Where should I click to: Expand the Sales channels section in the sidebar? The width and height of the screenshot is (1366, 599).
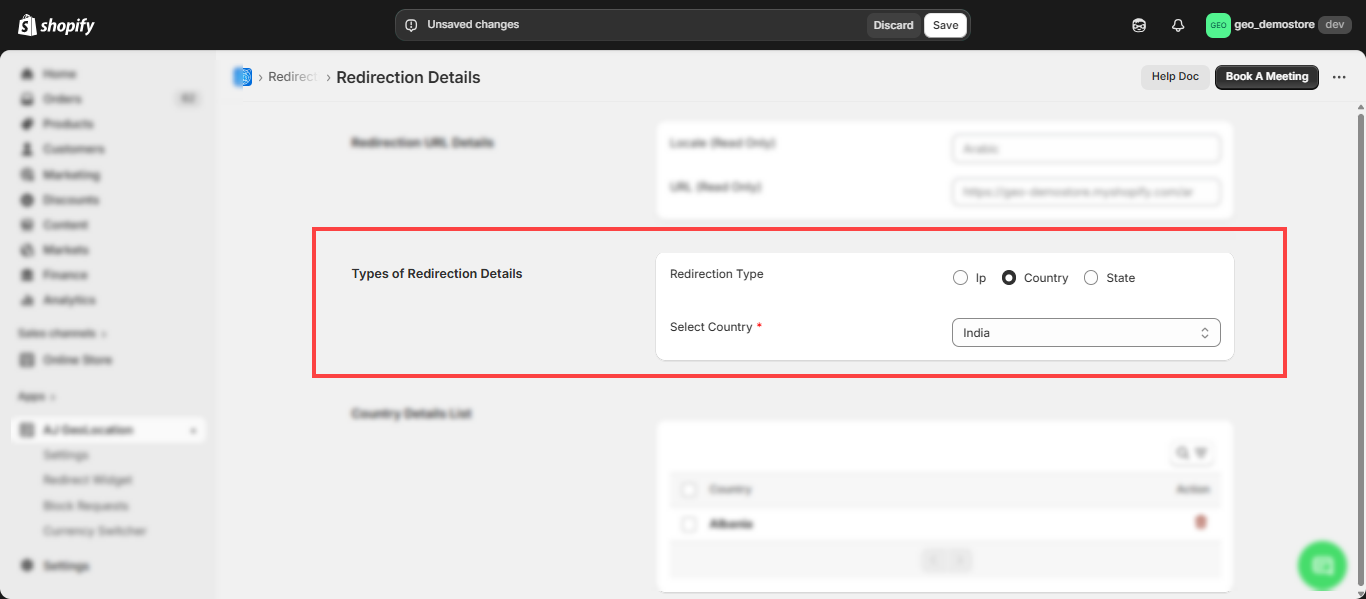click(x=62, y=333)
